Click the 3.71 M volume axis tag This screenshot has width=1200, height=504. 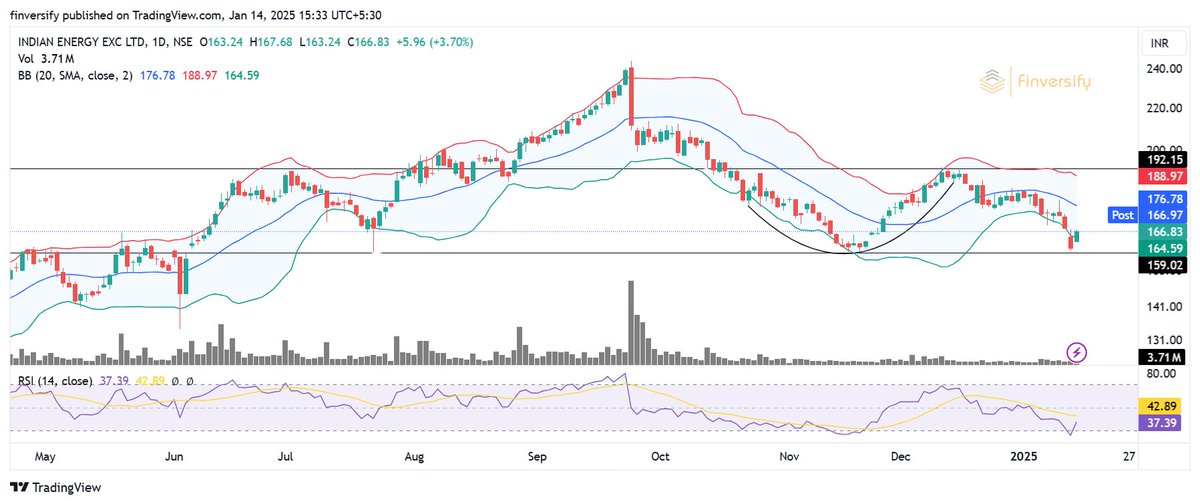tap(1161, 357)
